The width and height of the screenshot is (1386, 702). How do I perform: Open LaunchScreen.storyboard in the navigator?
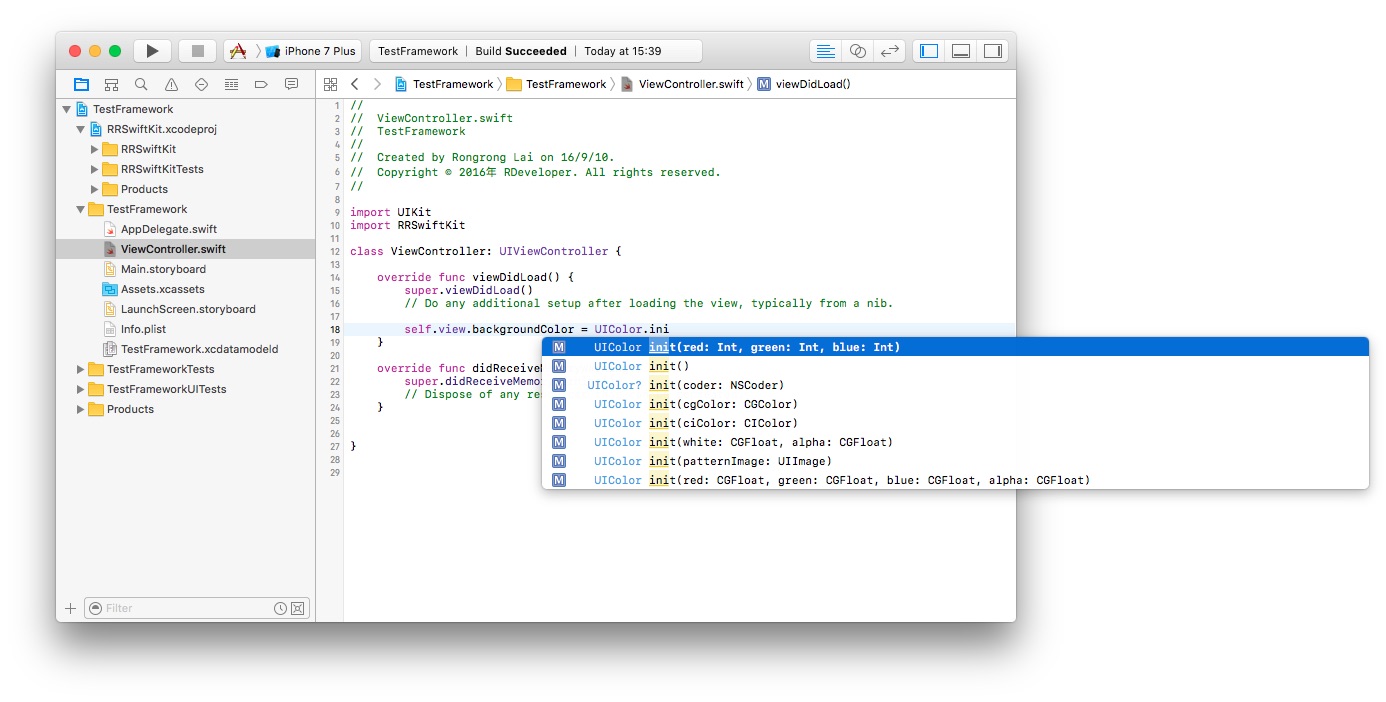pyautogui.click(x=188, y=309)
